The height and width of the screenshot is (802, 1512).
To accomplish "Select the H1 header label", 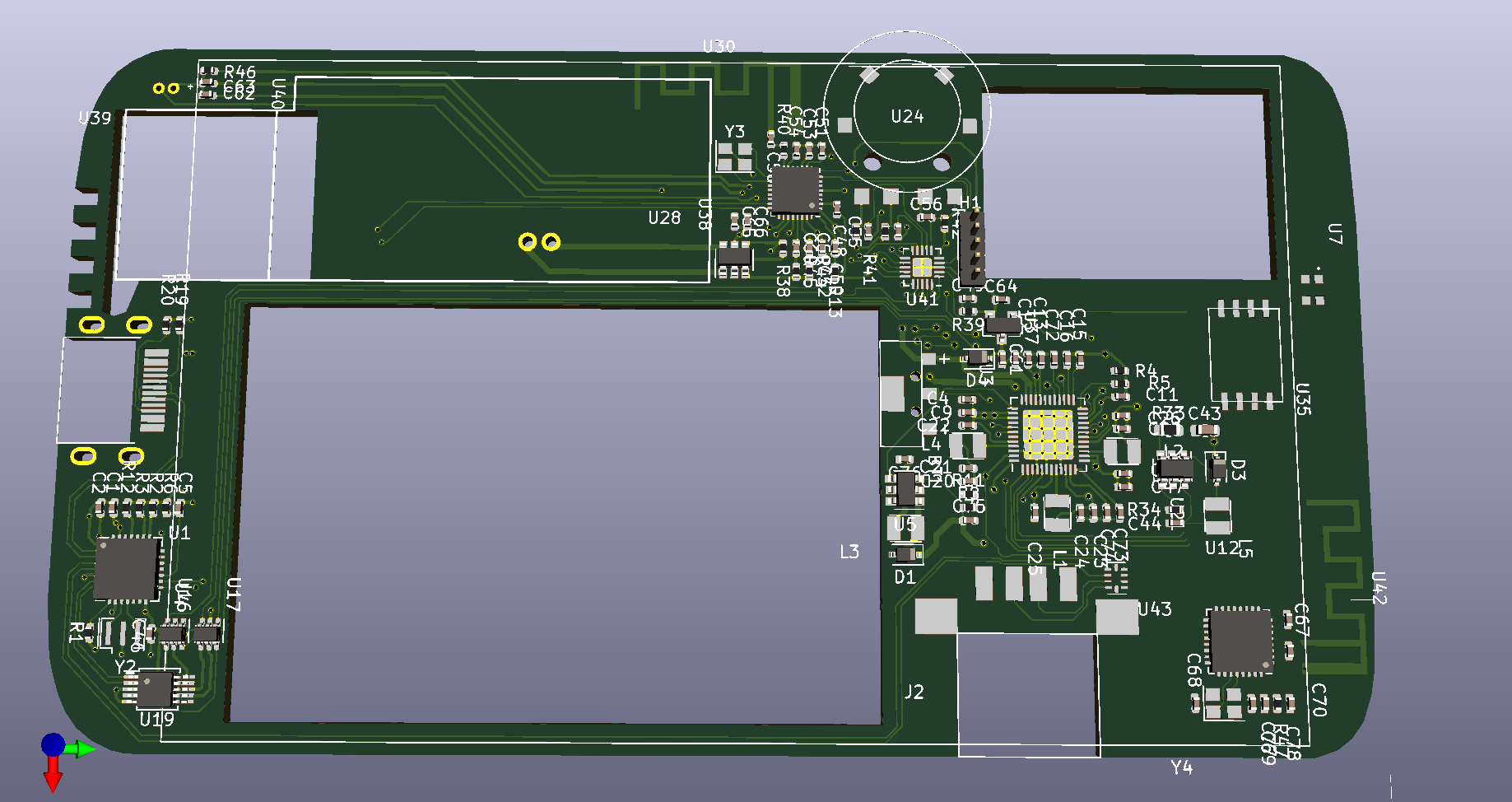I will pyautogui.click(x=970, y=203).
